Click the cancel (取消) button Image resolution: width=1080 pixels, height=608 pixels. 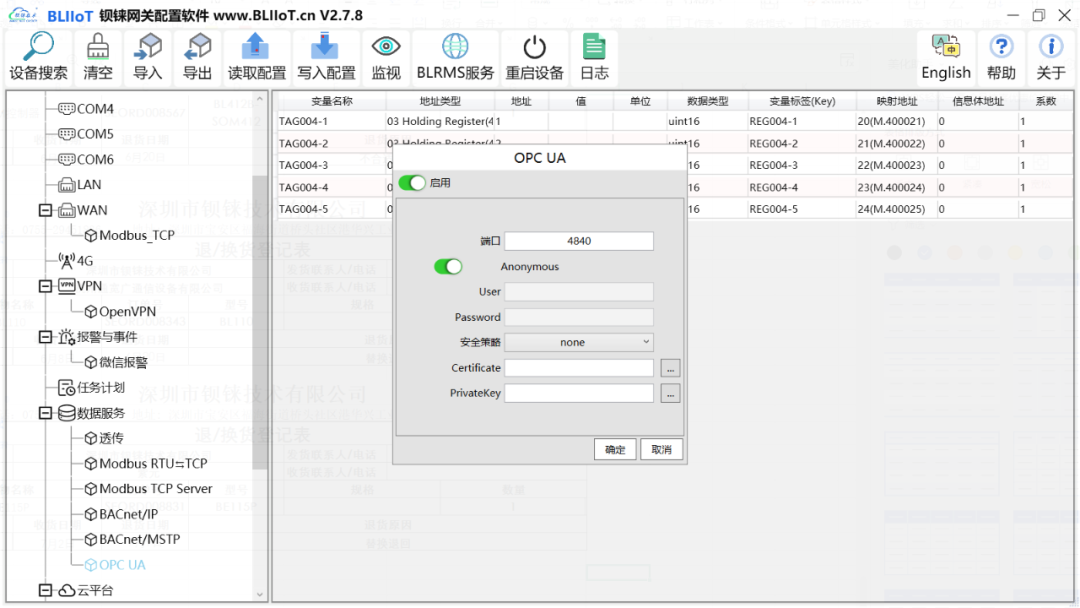(x=661, y=450)
